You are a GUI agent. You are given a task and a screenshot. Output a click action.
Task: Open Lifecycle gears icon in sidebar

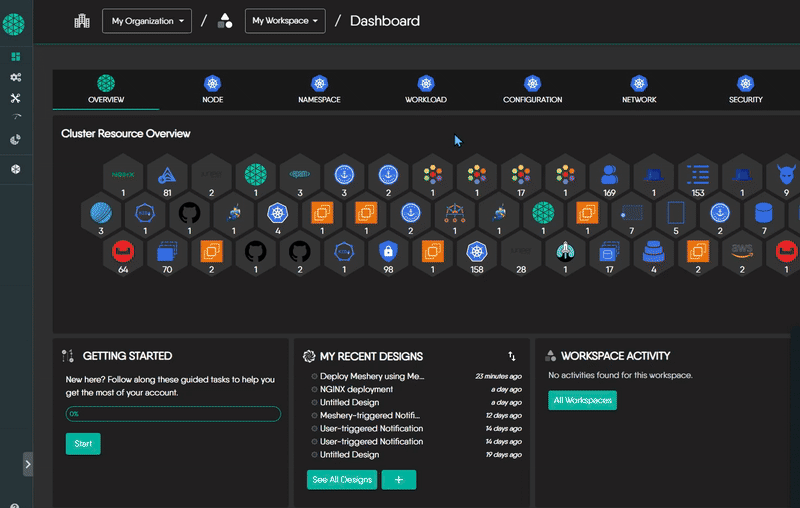[x=15, y=77]
